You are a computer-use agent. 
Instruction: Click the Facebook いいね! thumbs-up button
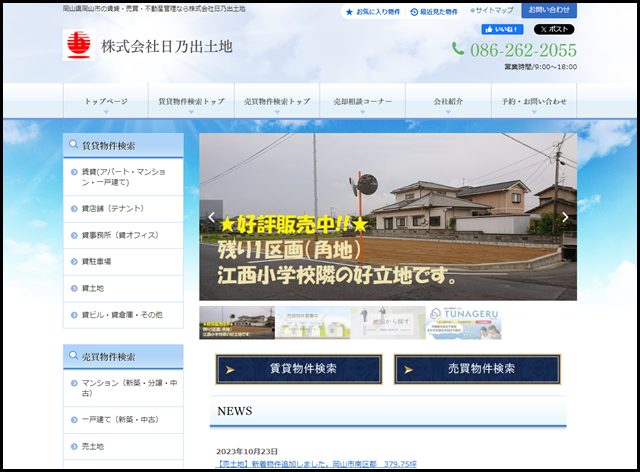tap(502, 29)
